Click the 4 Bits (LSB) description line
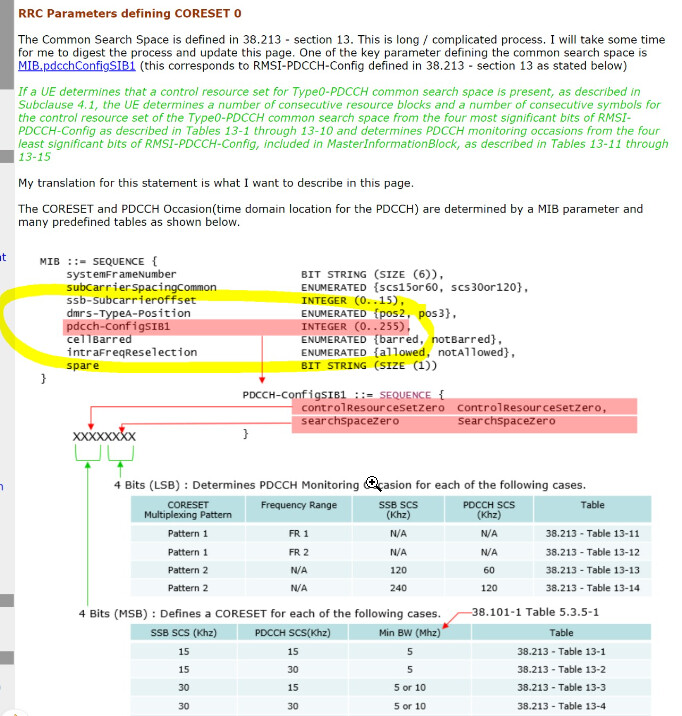The image size is (682, 716). point(350,485)
